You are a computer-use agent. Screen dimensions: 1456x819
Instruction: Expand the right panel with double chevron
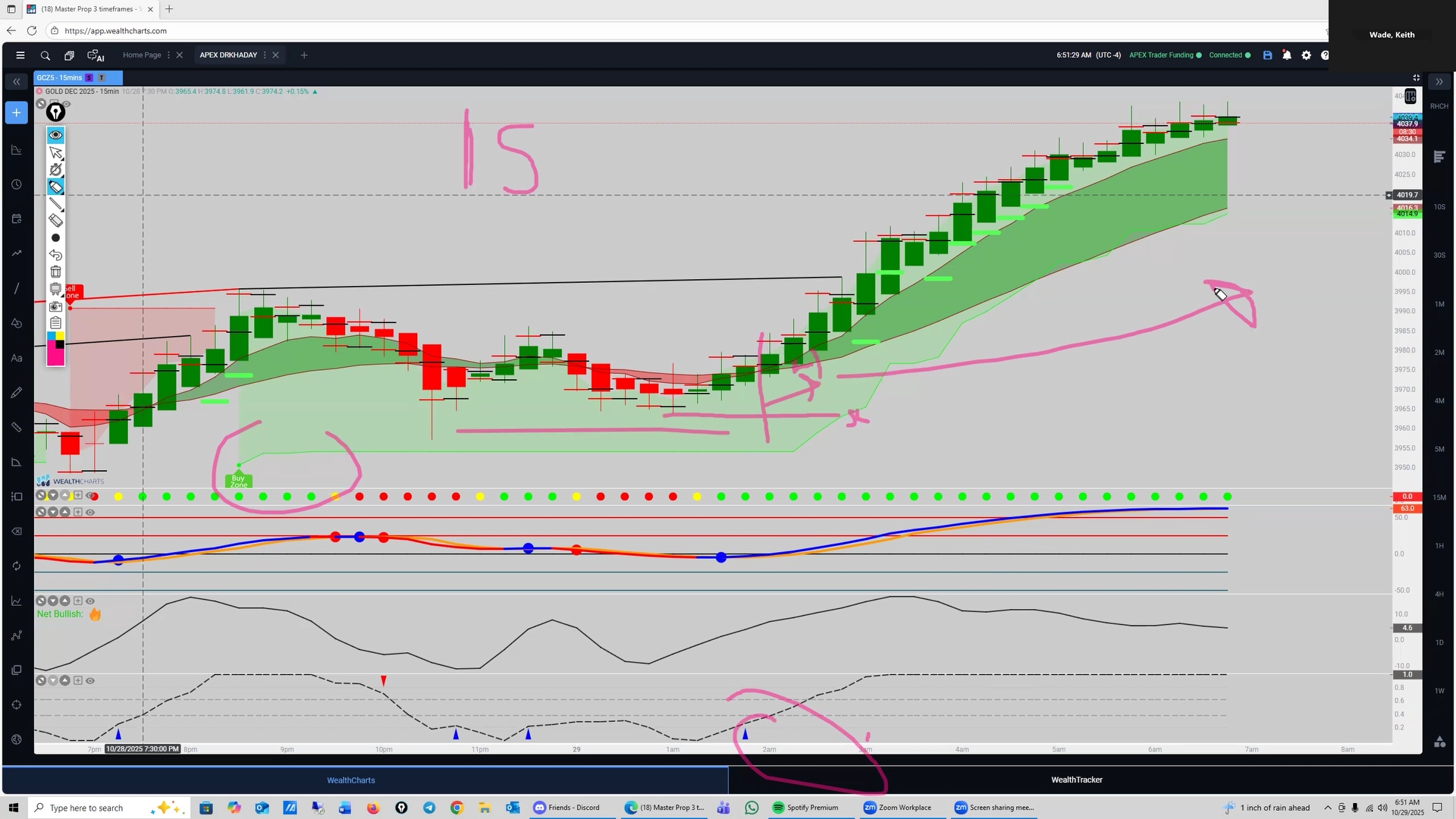tap(1439, 81)
